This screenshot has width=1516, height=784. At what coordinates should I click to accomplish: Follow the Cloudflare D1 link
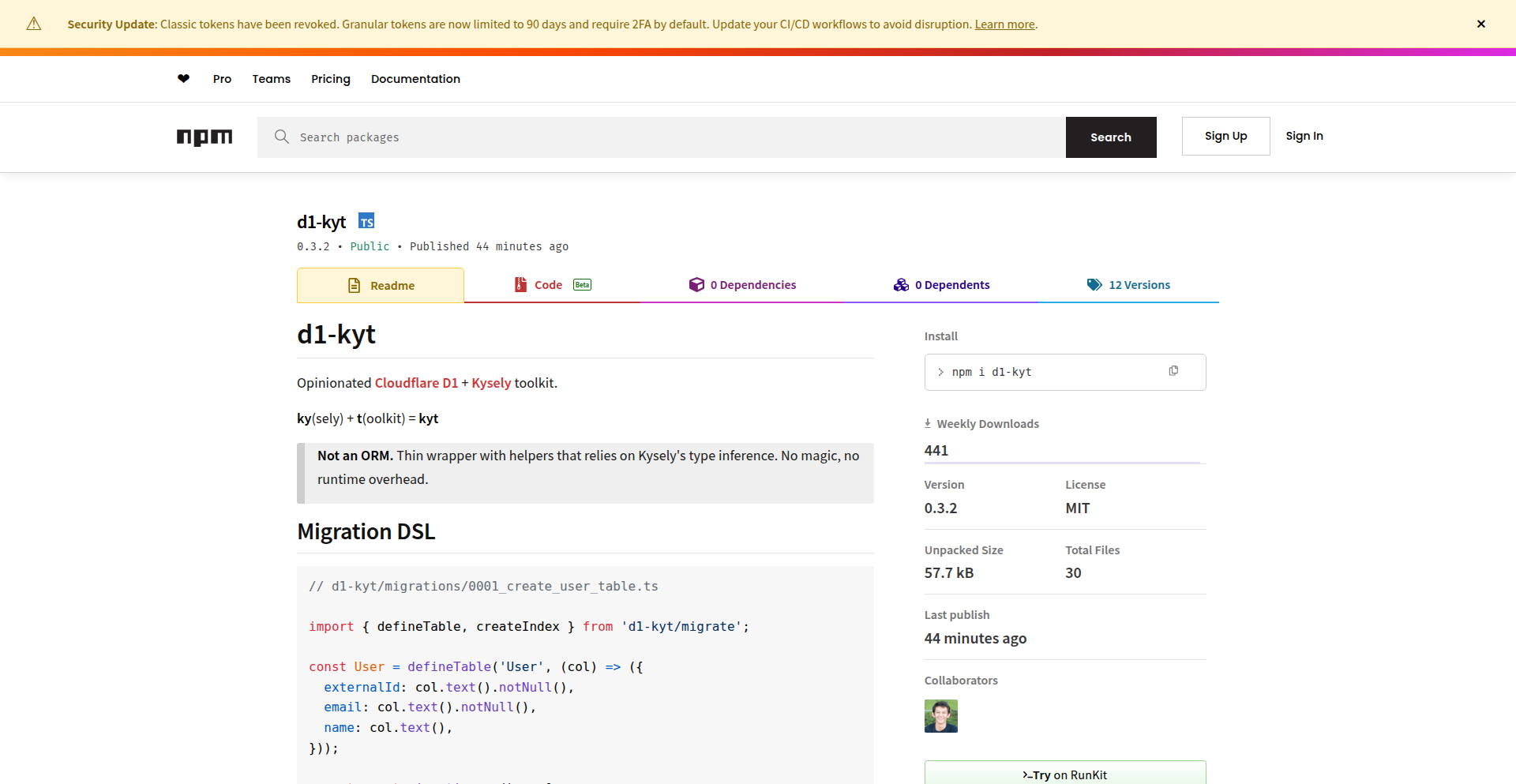[416, 383]
